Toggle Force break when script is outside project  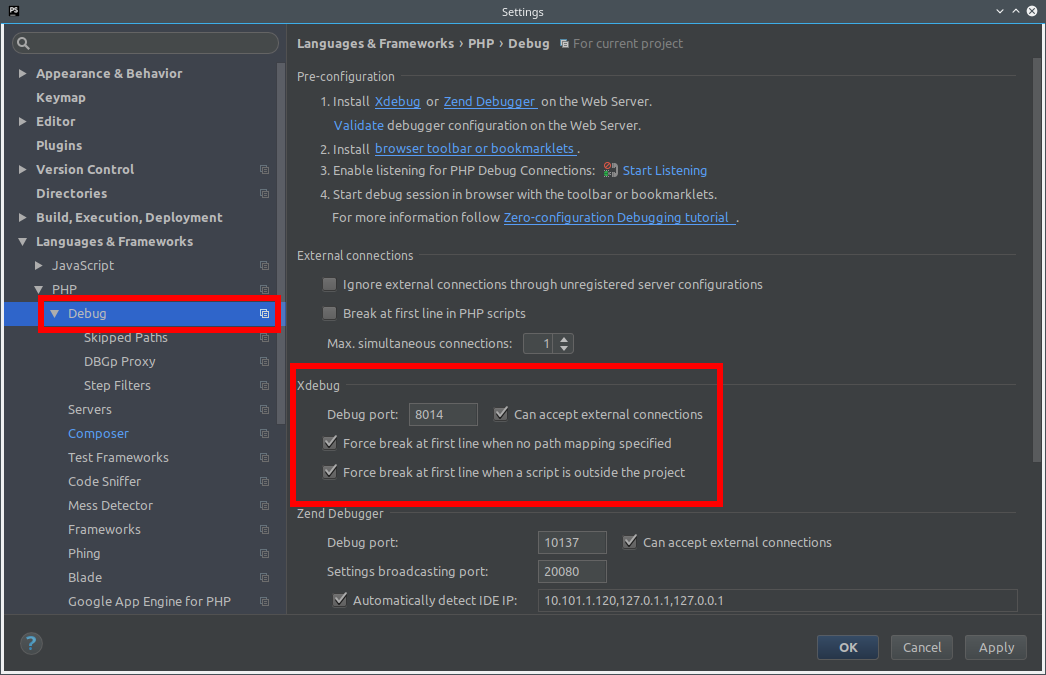(330, 472)
